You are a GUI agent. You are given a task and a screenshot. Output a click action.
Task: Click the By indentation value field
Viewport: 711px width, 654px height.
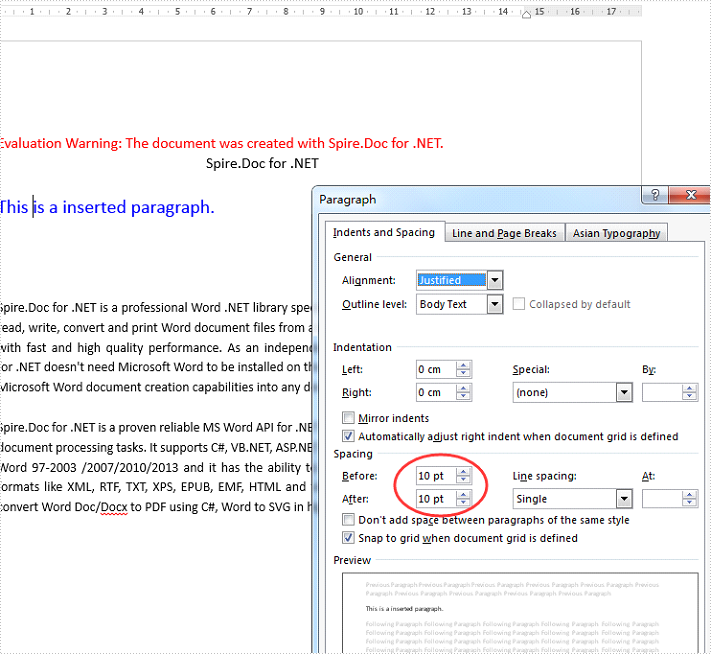tap(662, 393)
